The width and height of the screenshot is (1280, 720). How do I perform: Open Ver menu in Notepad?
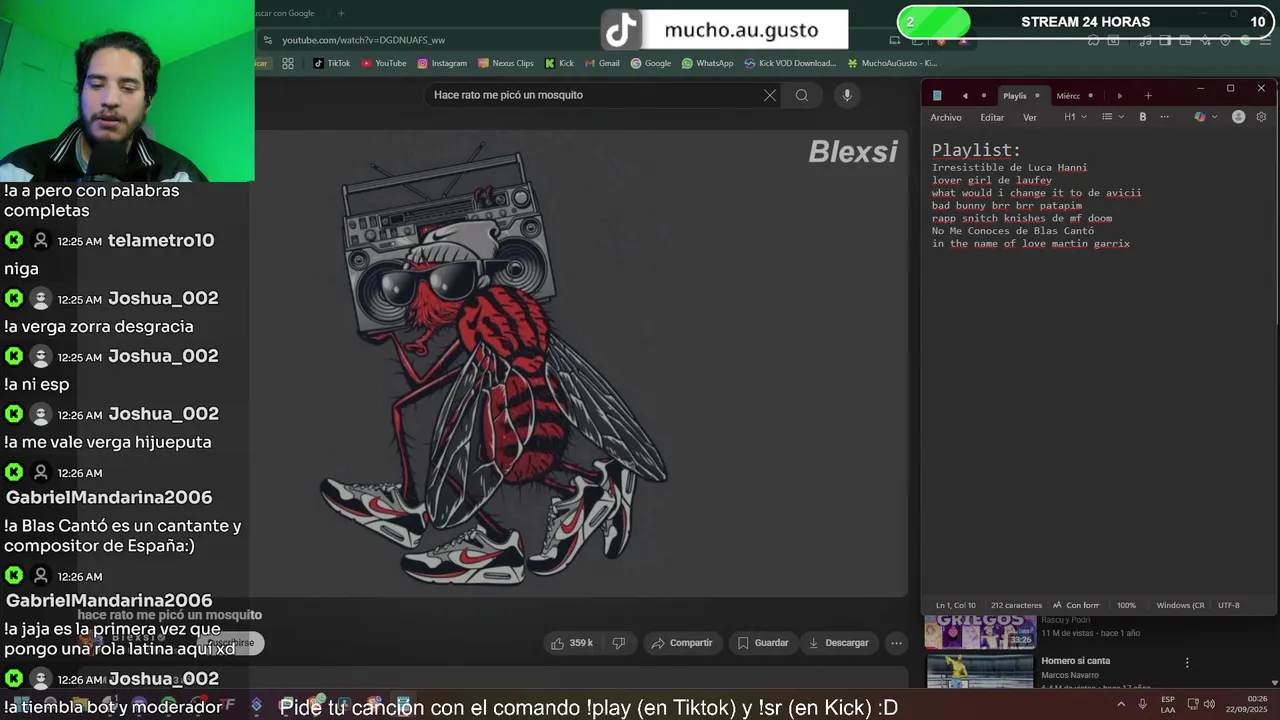(1030, 117)
